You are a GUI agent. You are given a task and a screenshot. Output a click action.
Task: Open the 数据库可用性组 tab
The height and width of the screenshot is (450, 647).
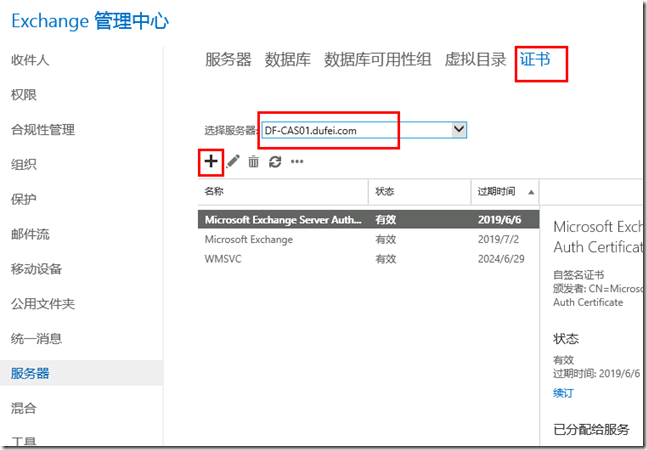[378, 59]
